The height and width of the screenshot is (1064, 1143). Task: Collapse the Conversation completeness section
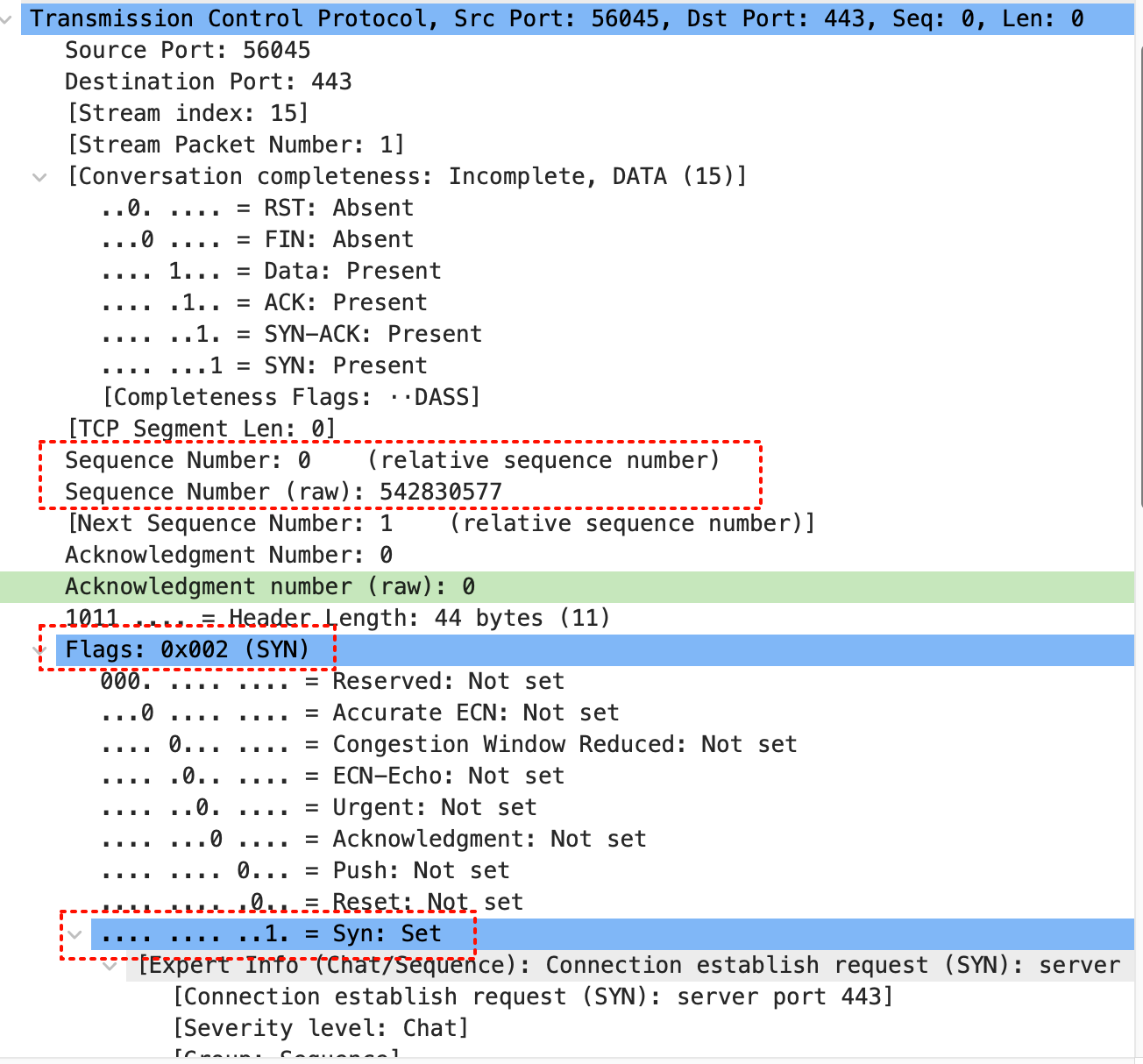39,177
